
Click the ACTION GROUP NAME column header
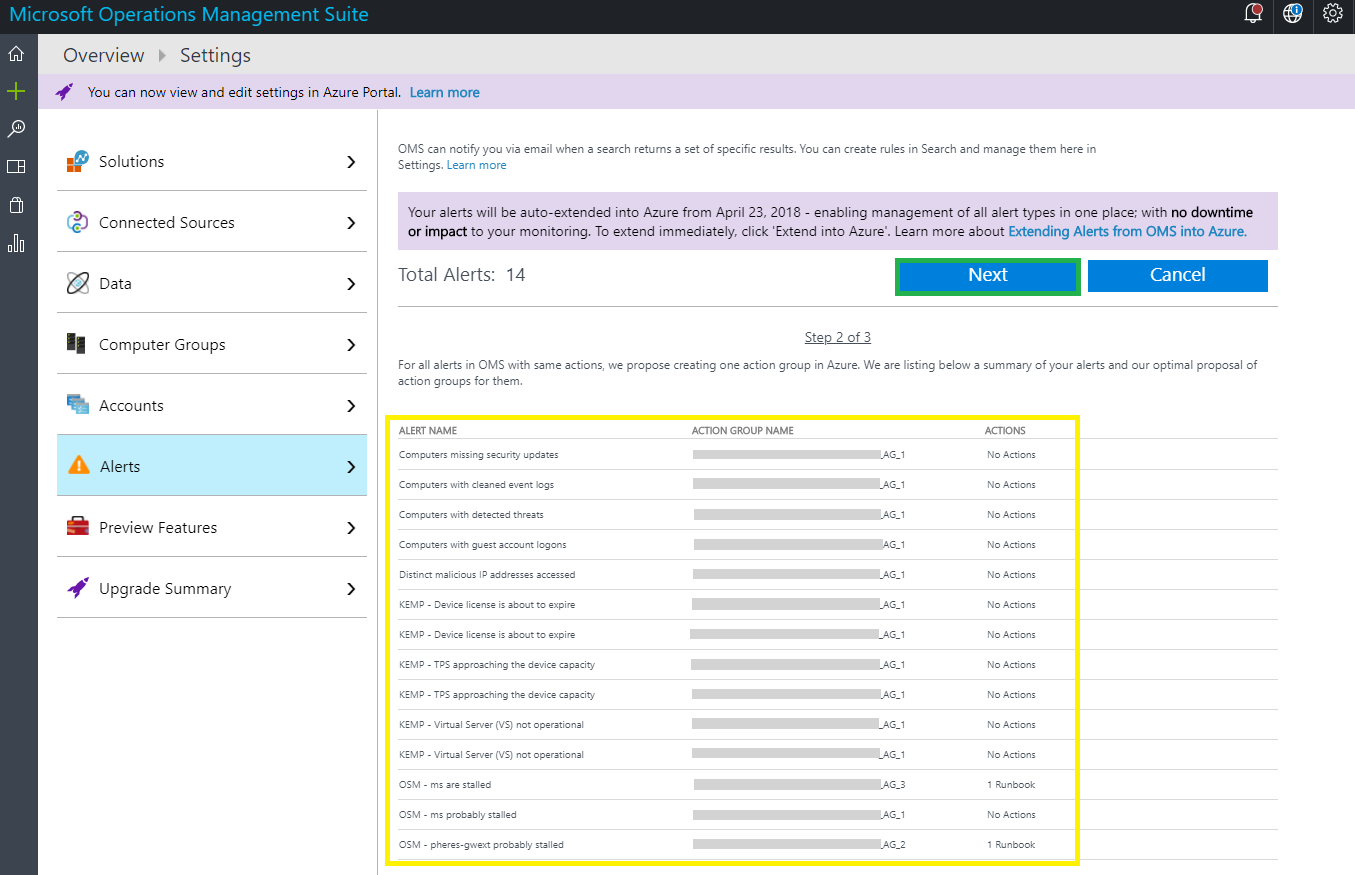(743, 431)
